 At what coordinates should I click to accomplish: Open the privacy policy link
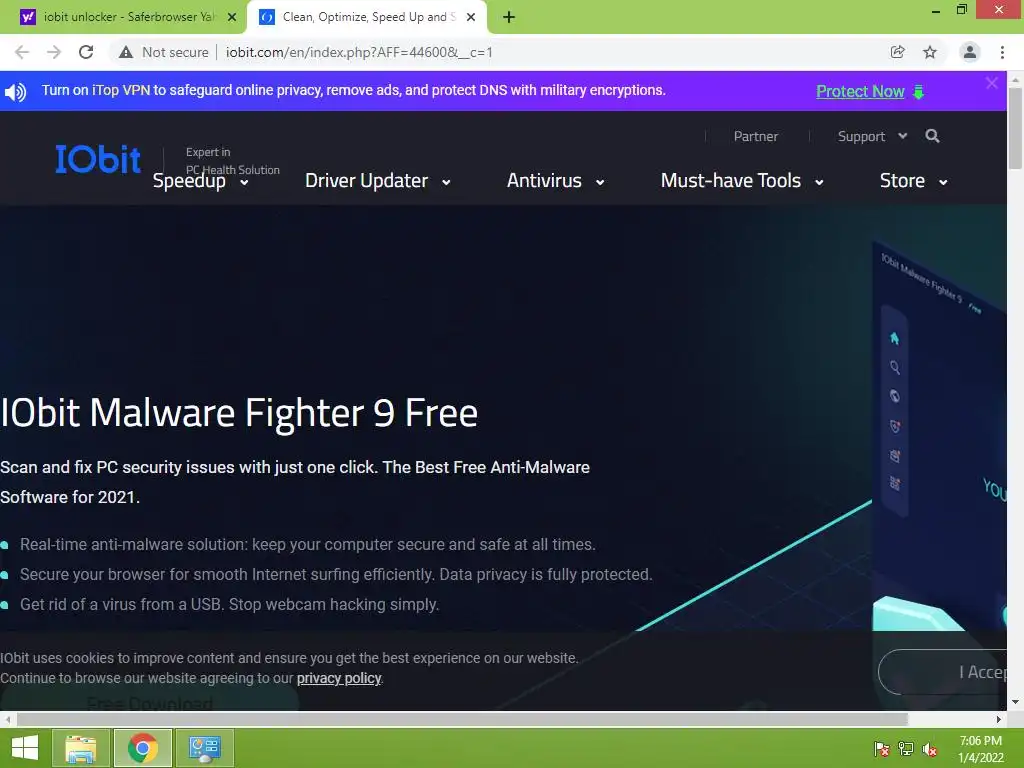tap(339, 678)
